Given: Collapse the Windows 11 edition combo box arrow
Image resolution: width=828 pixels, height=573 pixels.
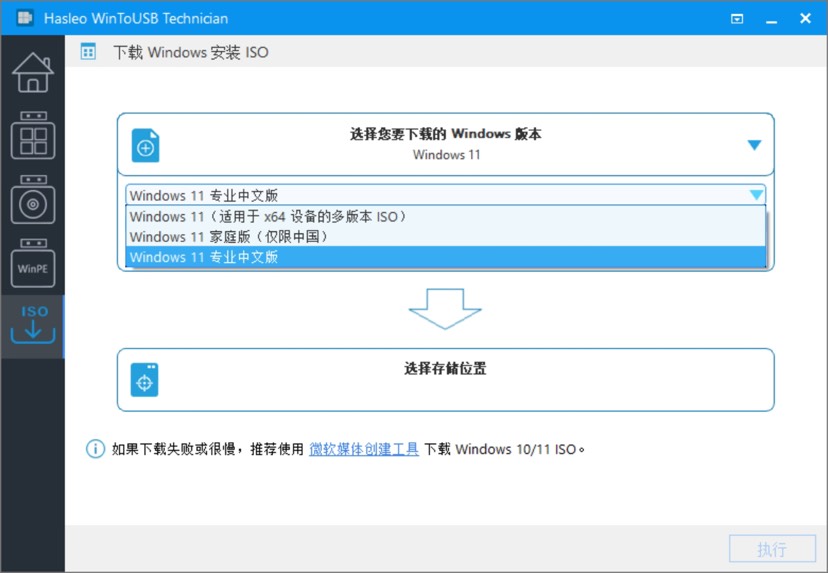Looking at the screenshot, I should [756, 195].
